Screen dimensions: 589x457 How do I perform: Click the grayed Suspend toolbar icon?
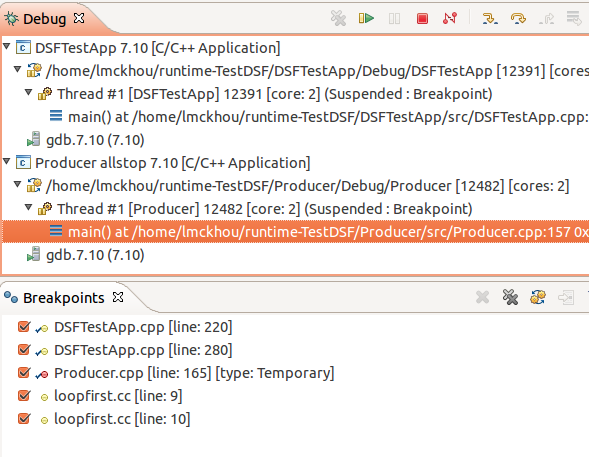pos(394,18)
